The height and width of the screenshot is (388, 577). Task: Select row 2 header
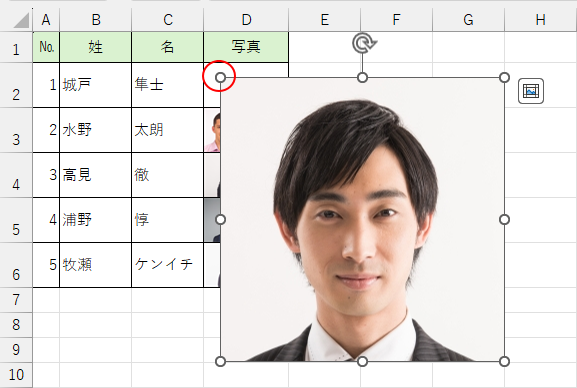coord(16,85)
